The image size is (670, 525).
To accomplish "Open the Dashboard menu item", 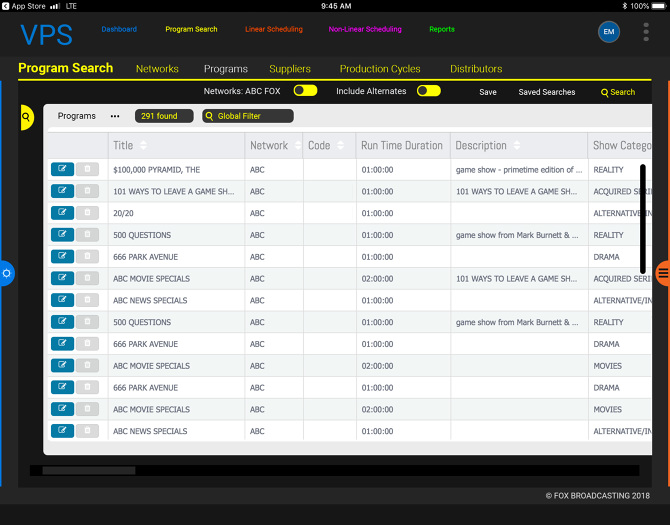I will (x=119, y=29).
